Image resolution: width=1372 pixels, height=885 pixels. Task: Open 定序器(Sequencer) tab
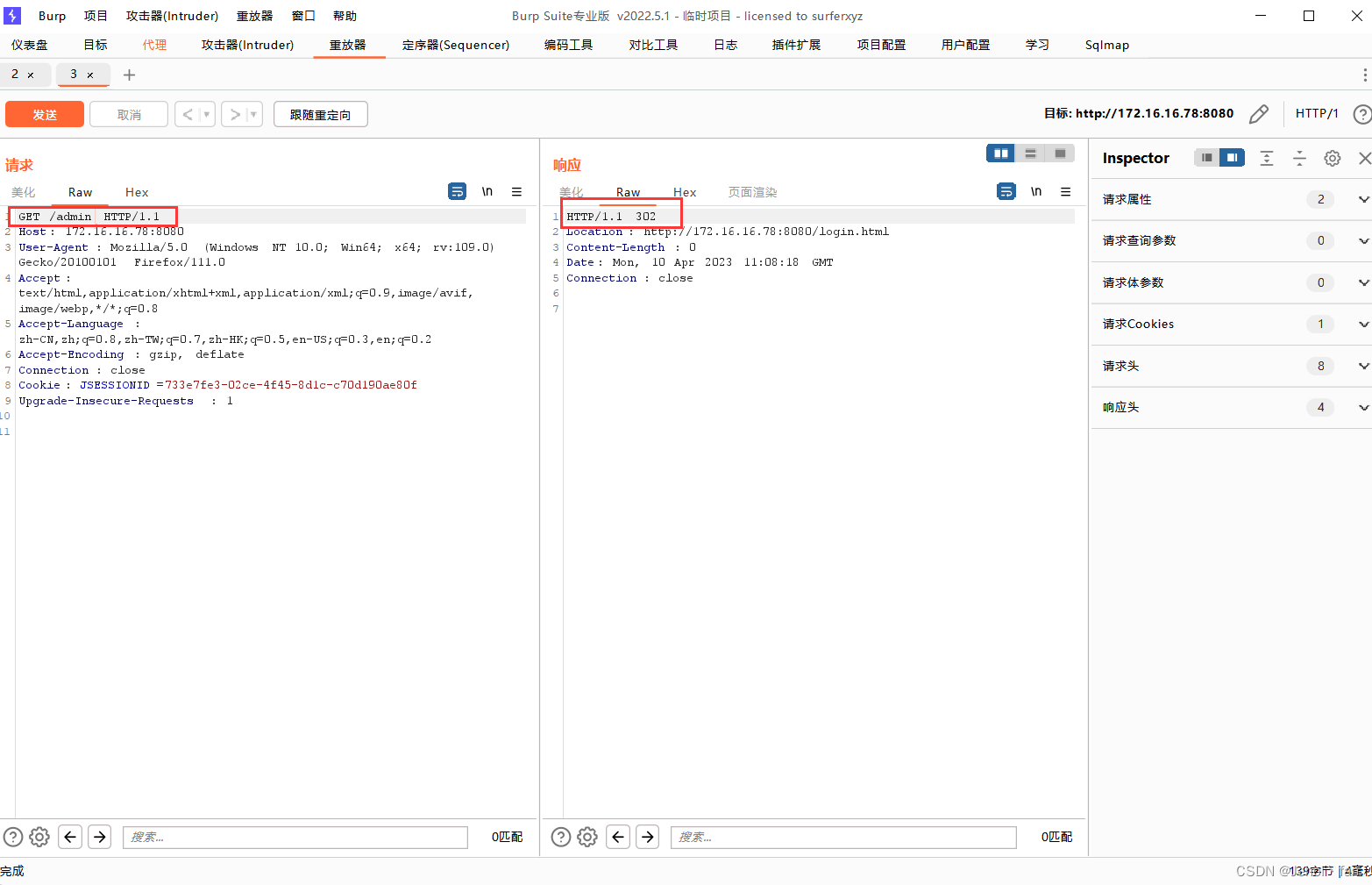[x=456, y=45]
